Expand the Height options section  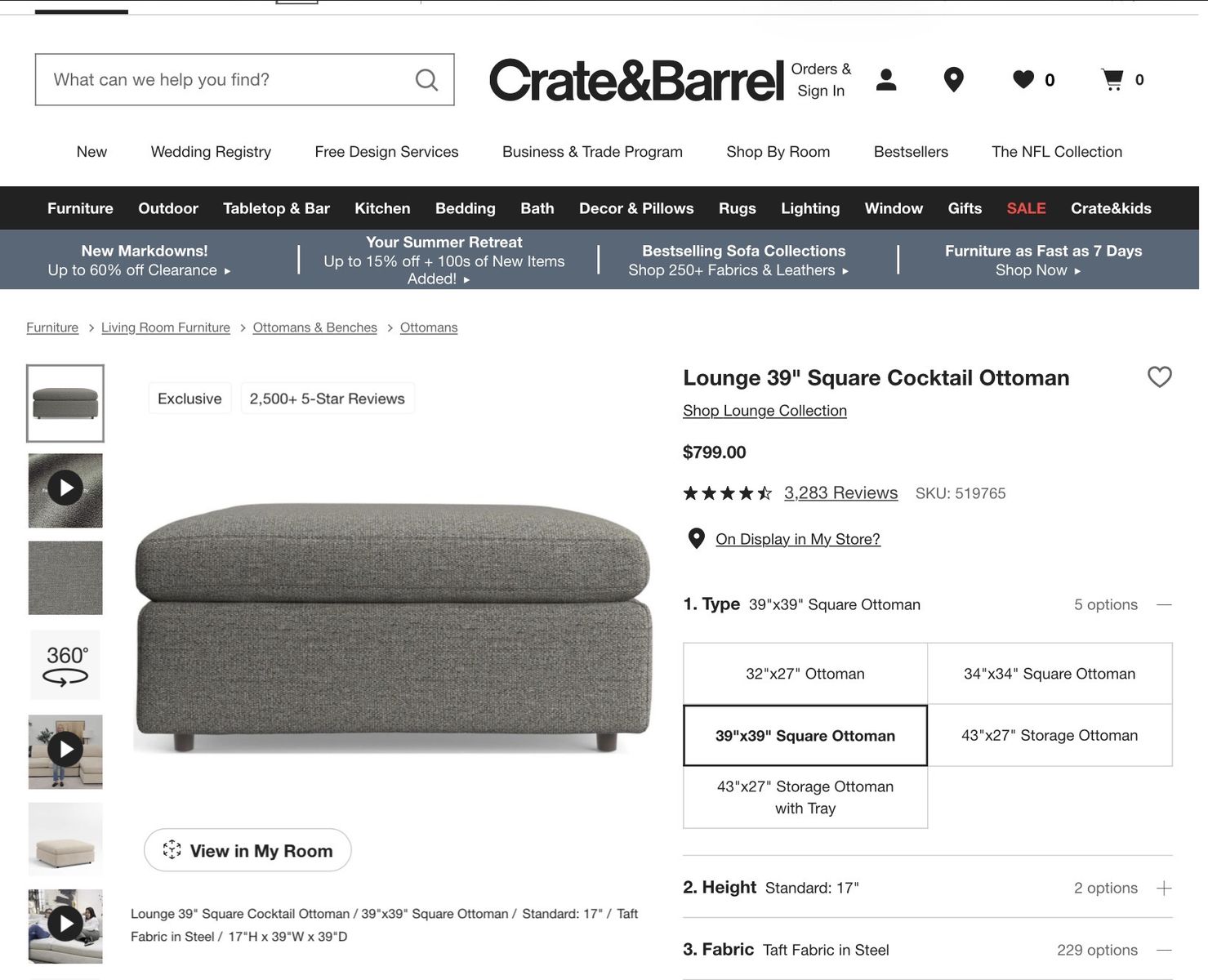tap(1165, 888)
